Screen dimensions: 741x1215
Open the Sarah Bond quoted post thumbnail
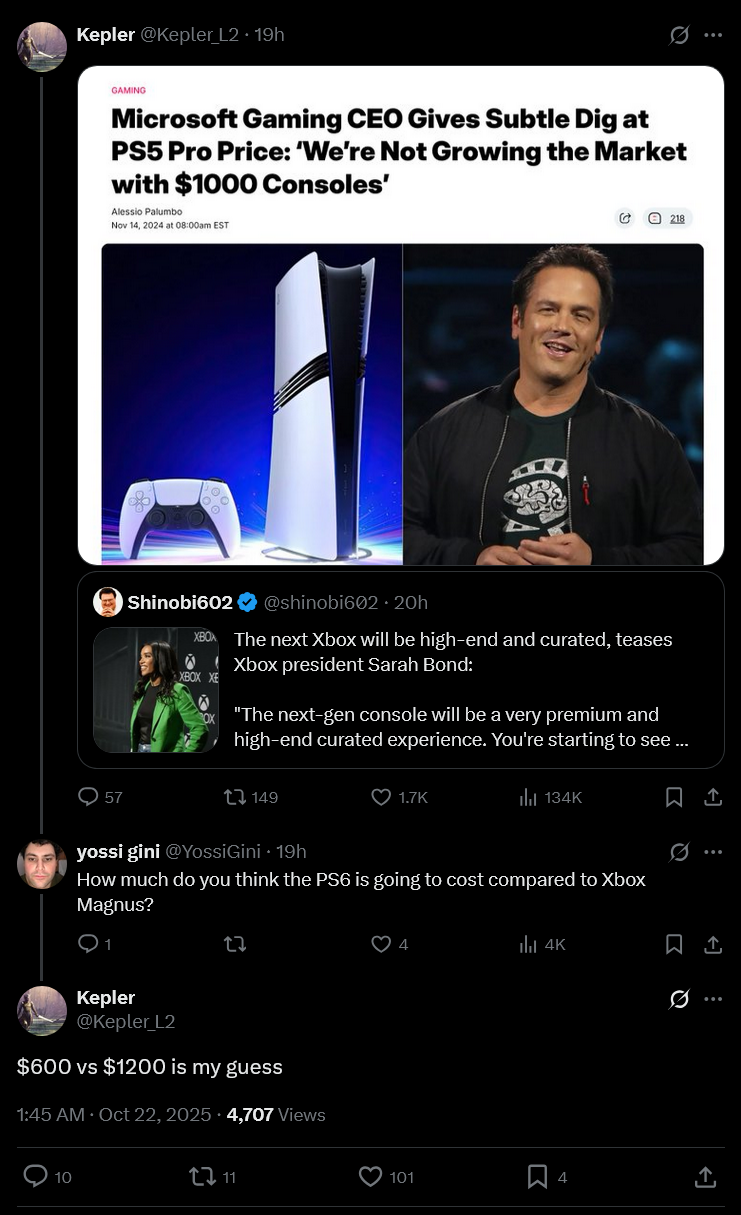pyautogui.click(x=156, y=690)
